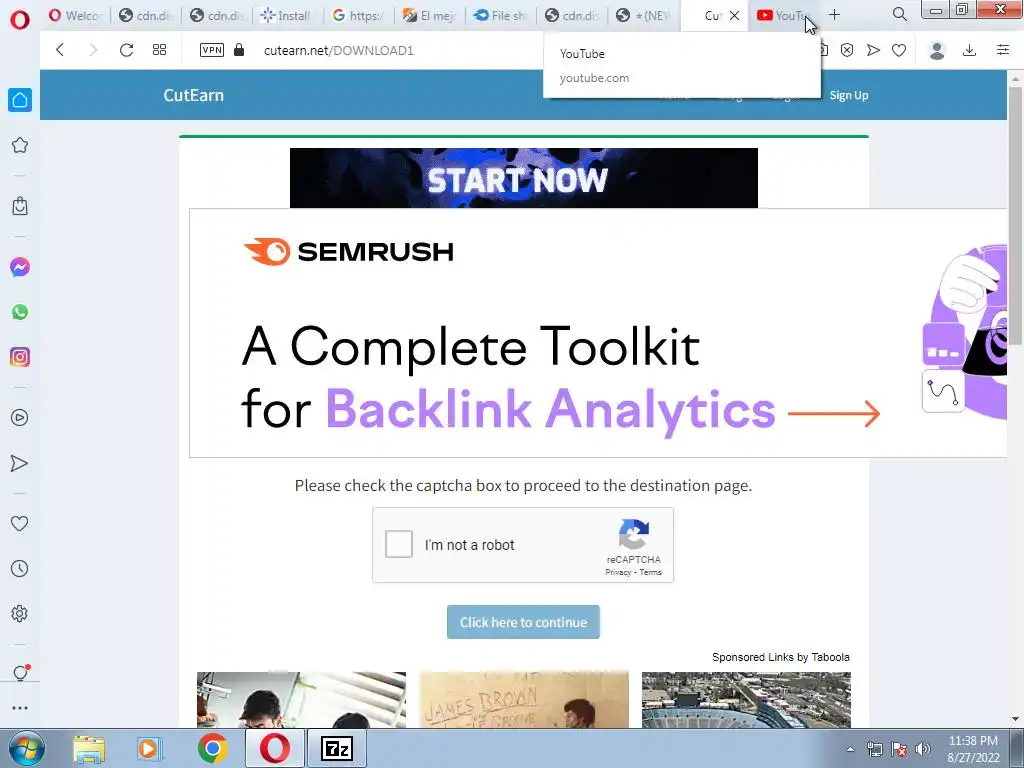This screenshot has width=1024, height=768.
Task: Click the padlock site security icon
Action: 239,50
